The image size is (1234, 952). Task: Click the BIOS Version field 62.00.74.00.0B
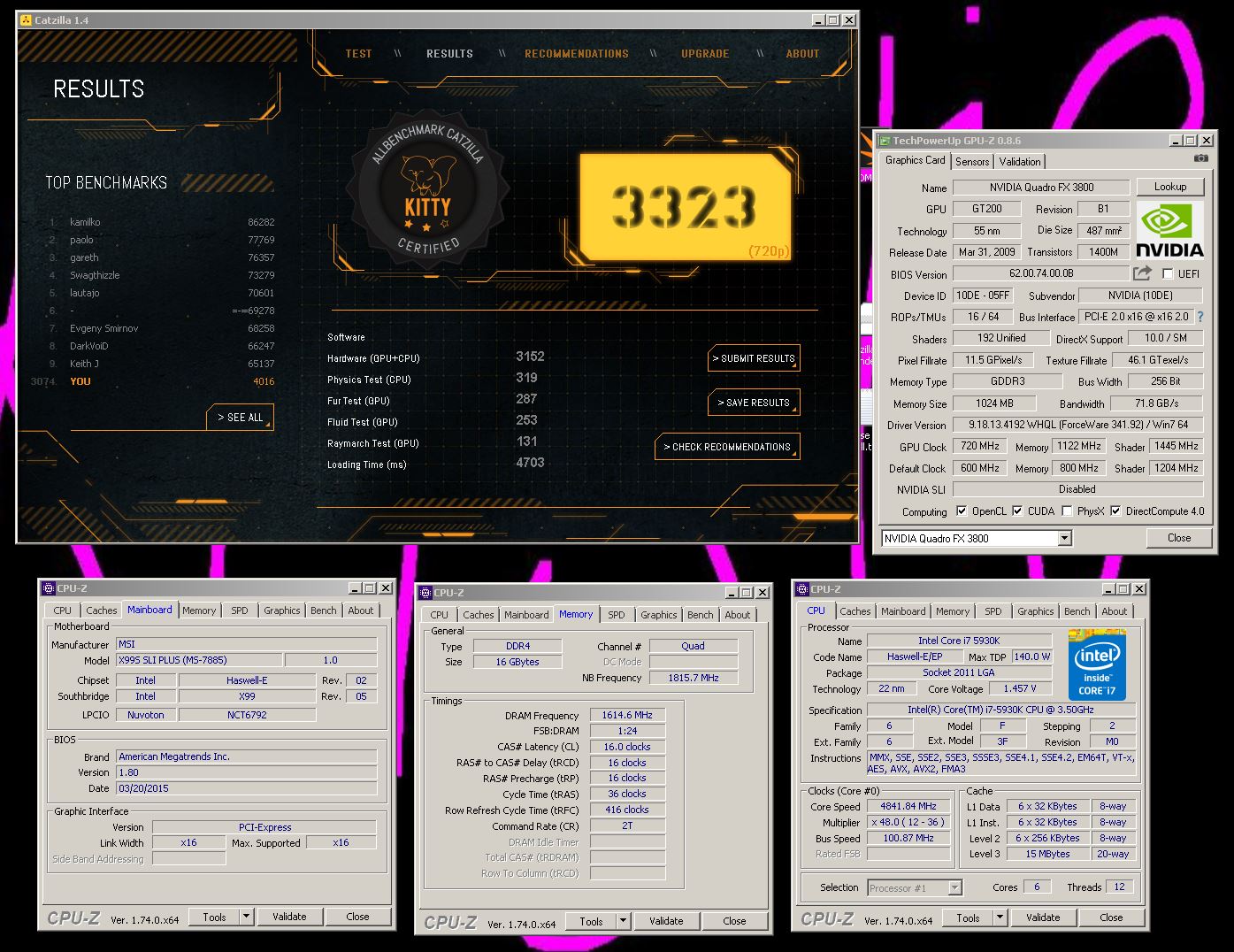[1041, 274]
